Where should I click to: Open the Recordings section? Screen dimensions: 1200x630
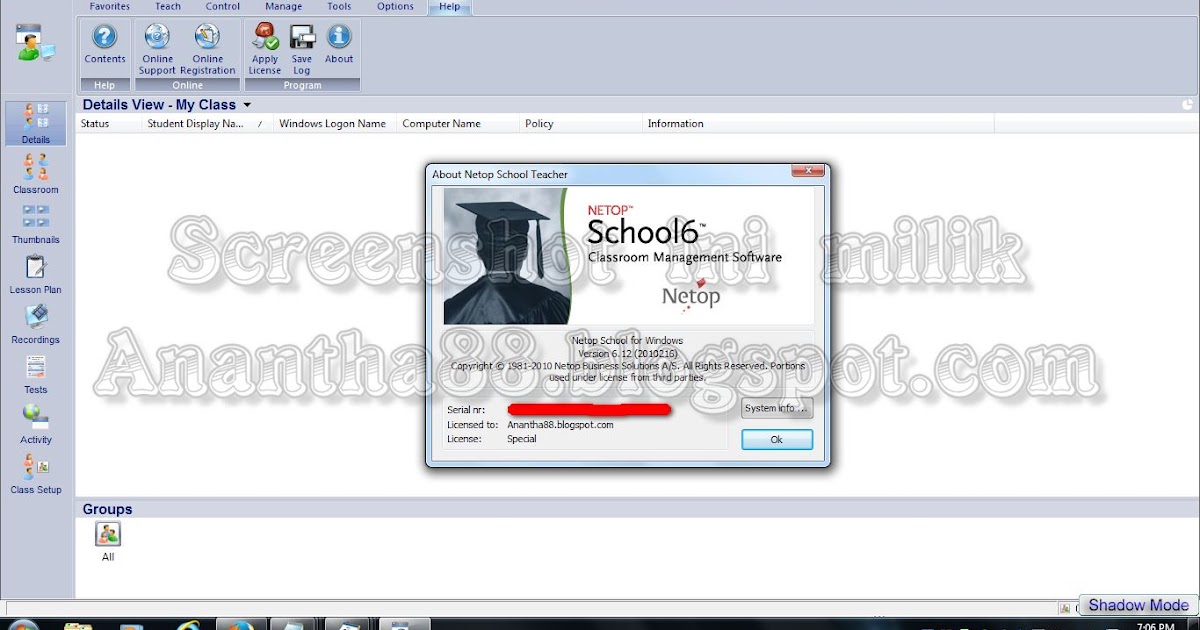[x=36, y=324]
